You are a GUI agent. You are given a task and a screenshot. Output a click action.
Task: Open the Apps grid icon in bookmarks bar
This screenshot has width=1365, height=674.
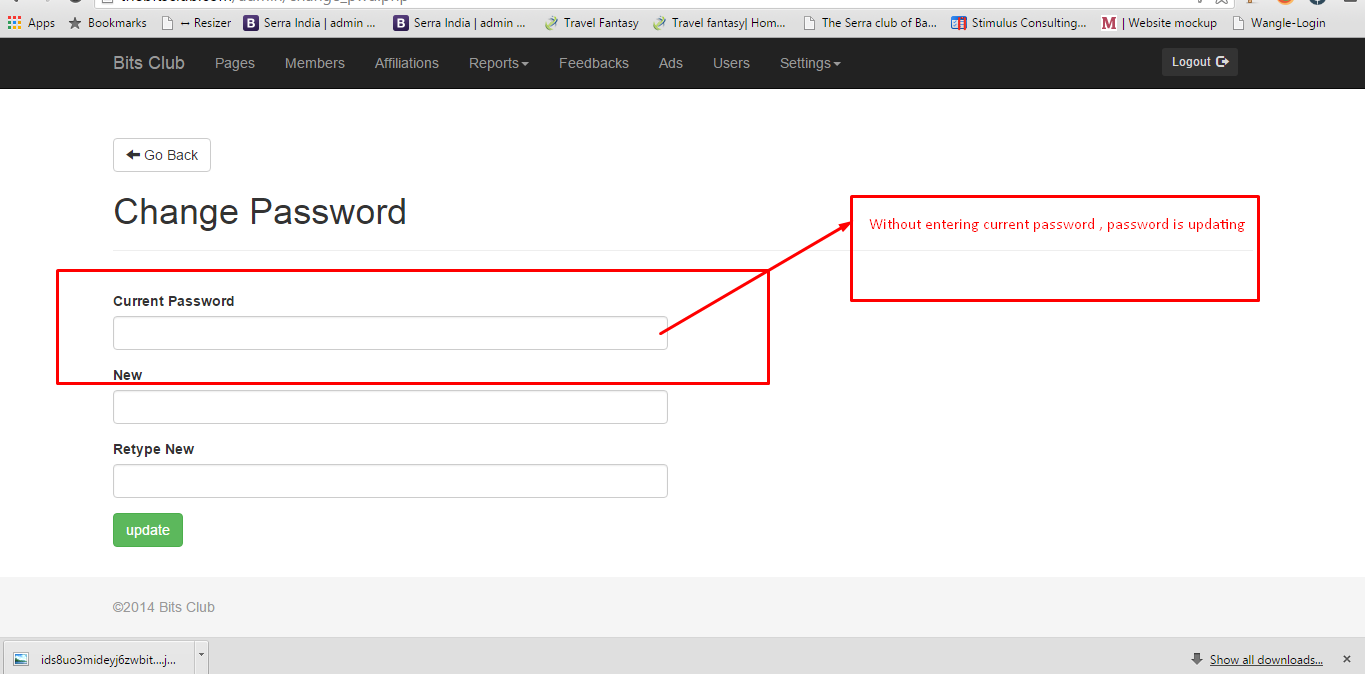coord(14,22)
